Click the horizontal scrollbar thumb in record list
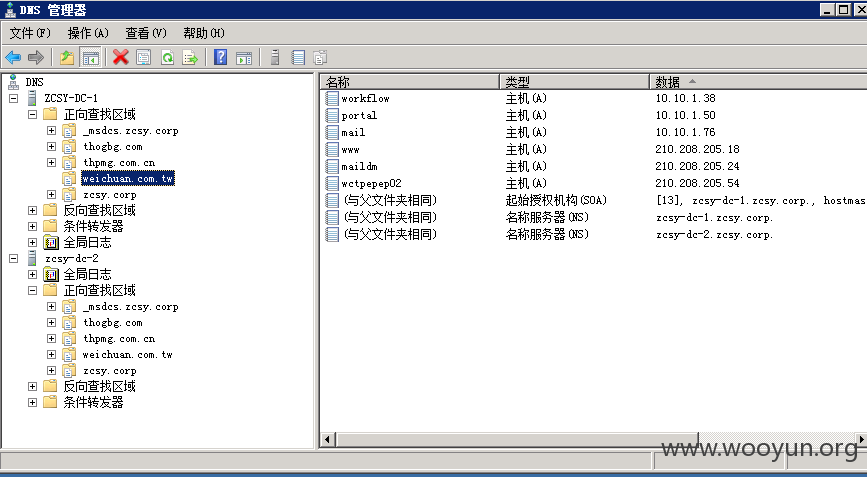867x477 pixels. click(x=518, y=439)
